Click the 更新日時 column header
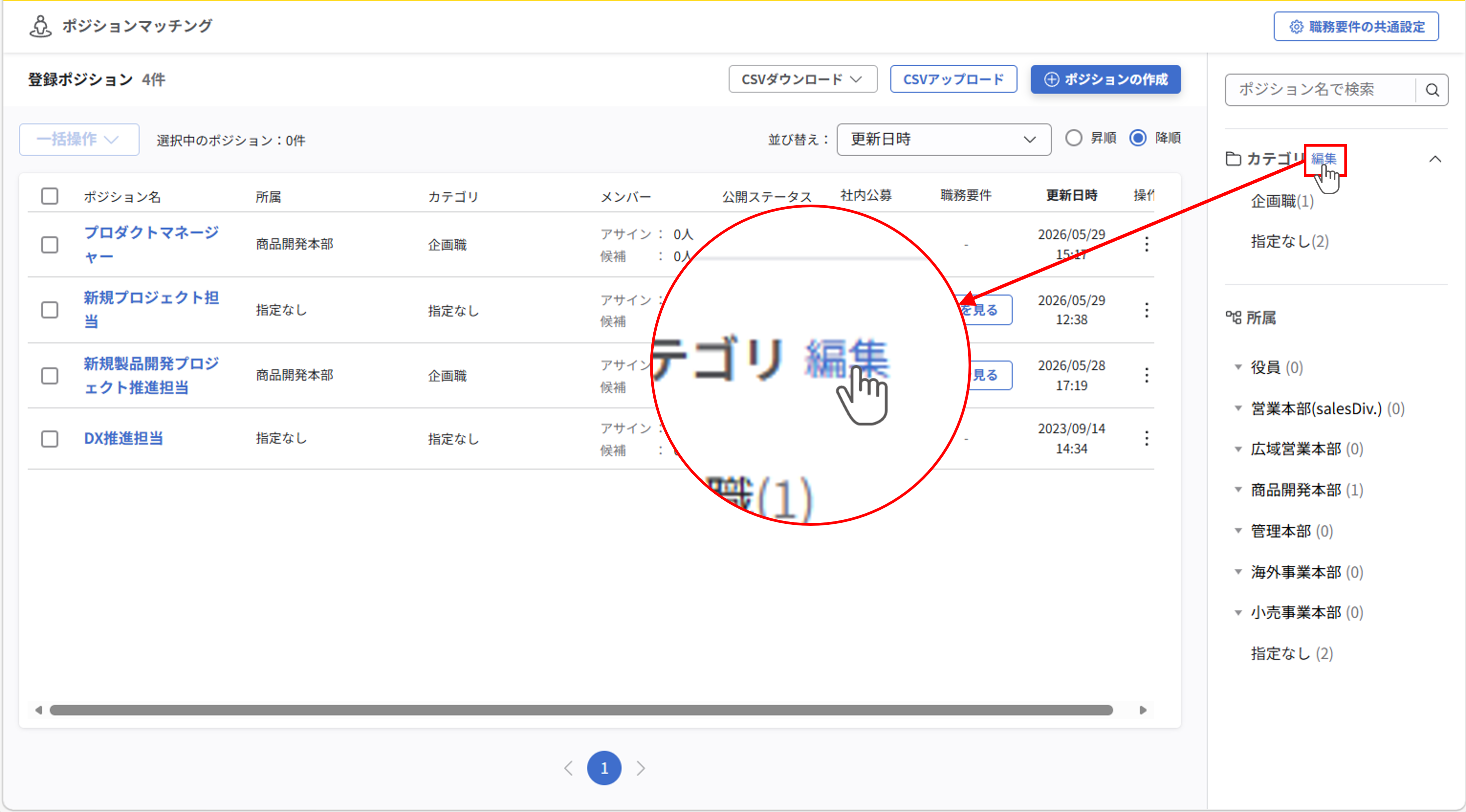 pyautogui.click(x=1072, y=195)
